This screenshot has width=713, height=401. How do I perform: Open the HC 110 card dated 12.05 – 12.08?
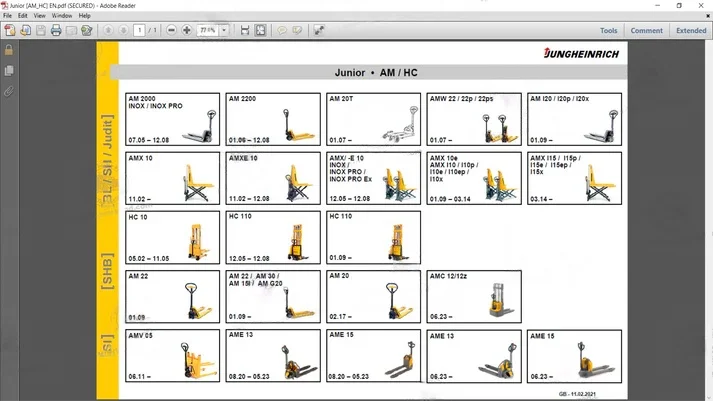click(273, 237)
